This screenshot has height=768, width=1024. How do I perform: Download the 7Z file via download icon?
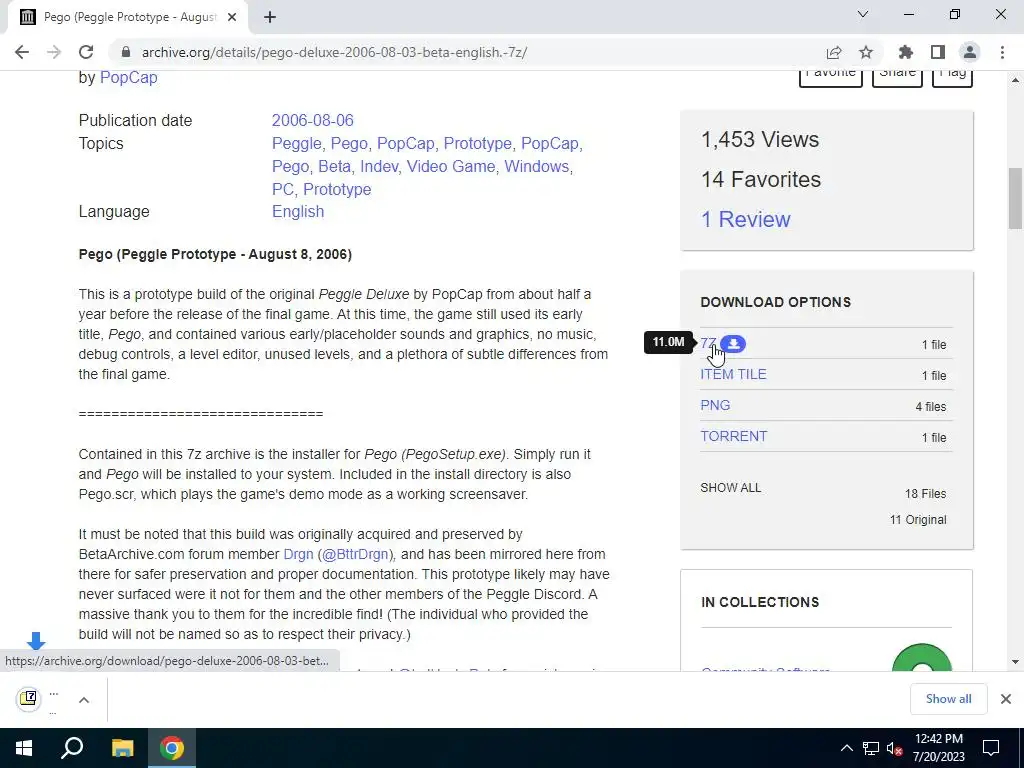pyautogui.click(x=733, y=344)
